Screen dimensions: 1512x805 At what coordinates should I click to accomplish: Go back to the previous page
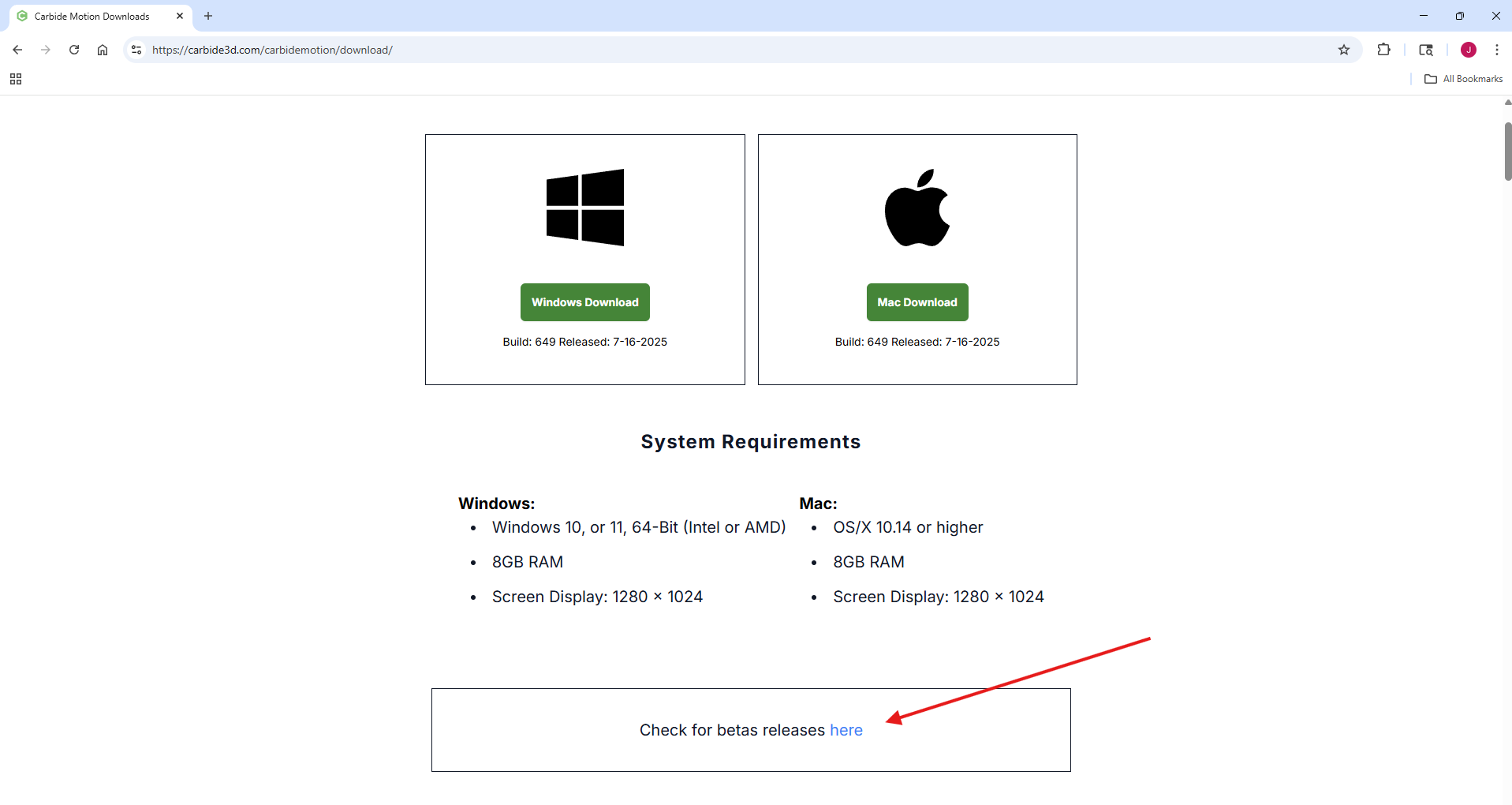(17, 50)
